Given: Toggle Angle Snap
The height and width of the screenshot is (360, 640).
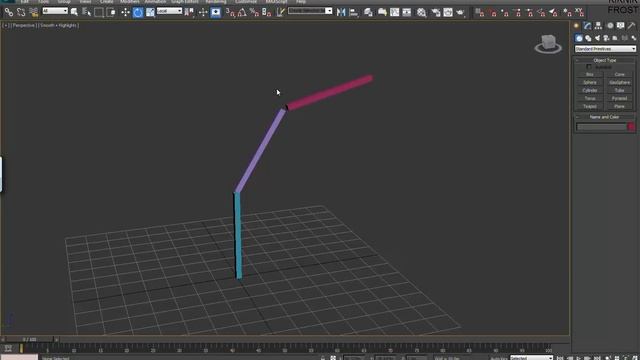Looking at the screenshot, I should (x=242, y=12).
